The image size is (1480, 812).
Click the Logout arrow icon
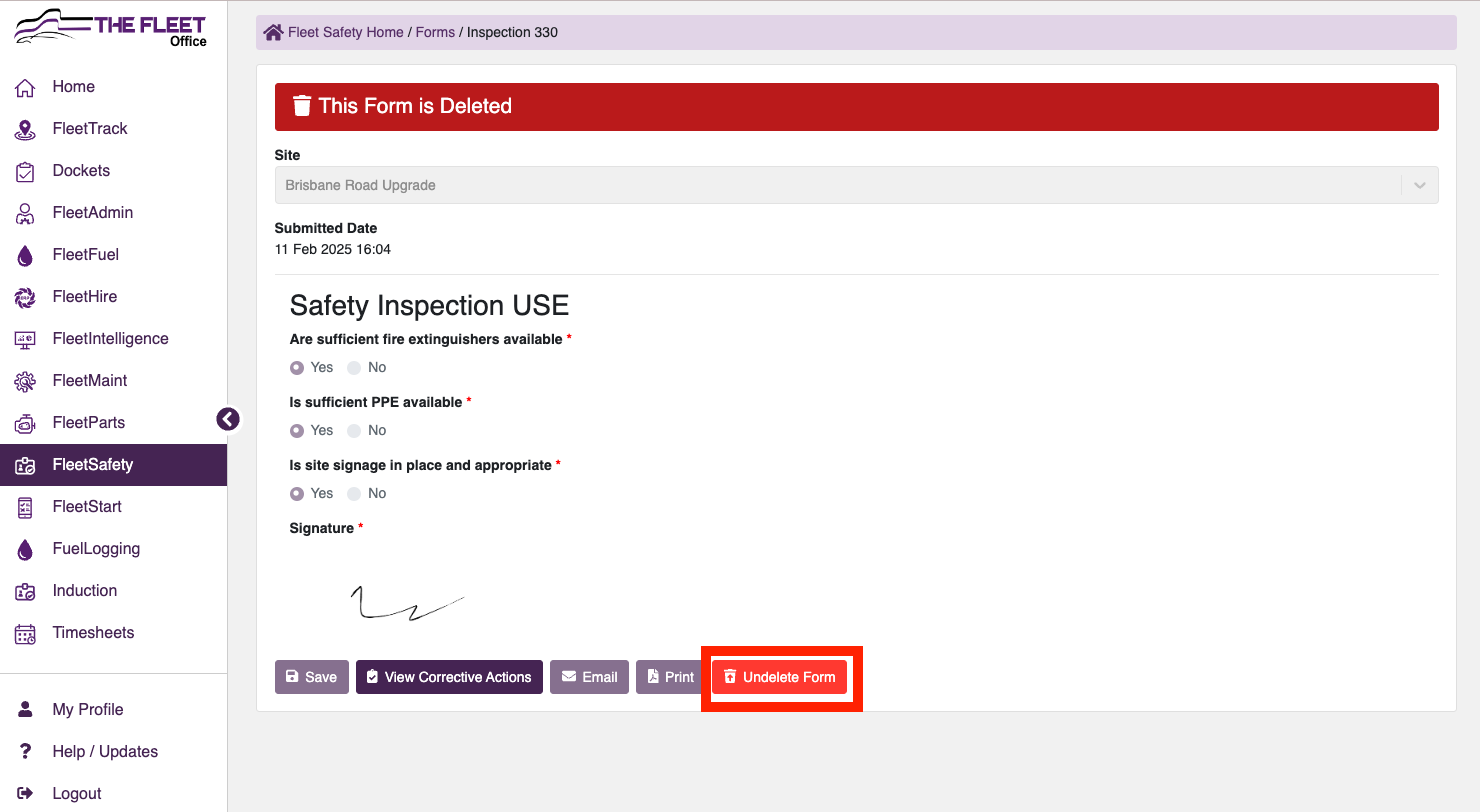tap(26, 793)
